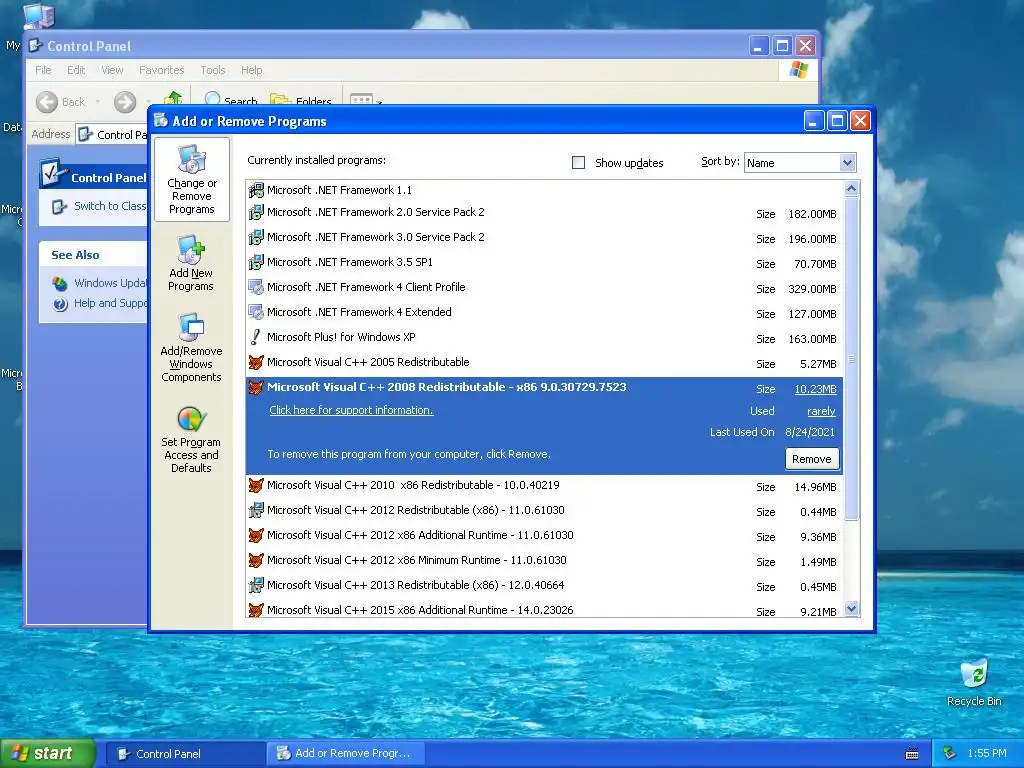Viewport: 1024px width, 768px height.
Task: Open Edit menu in Control Panel
Action: (76, 70)
